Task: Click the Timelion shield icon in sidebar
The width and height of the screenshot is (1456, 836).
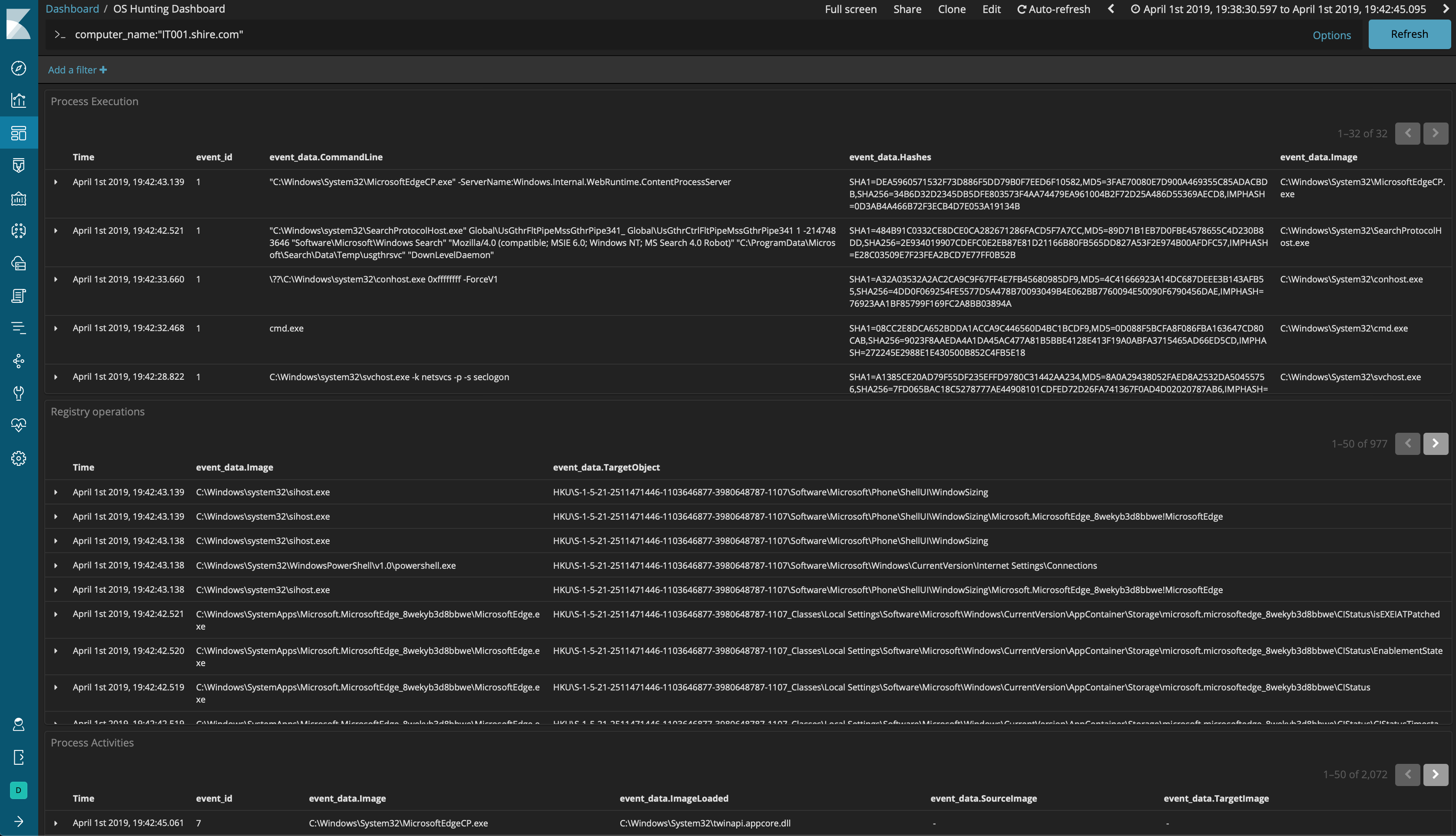Action: tap(18, 166)
